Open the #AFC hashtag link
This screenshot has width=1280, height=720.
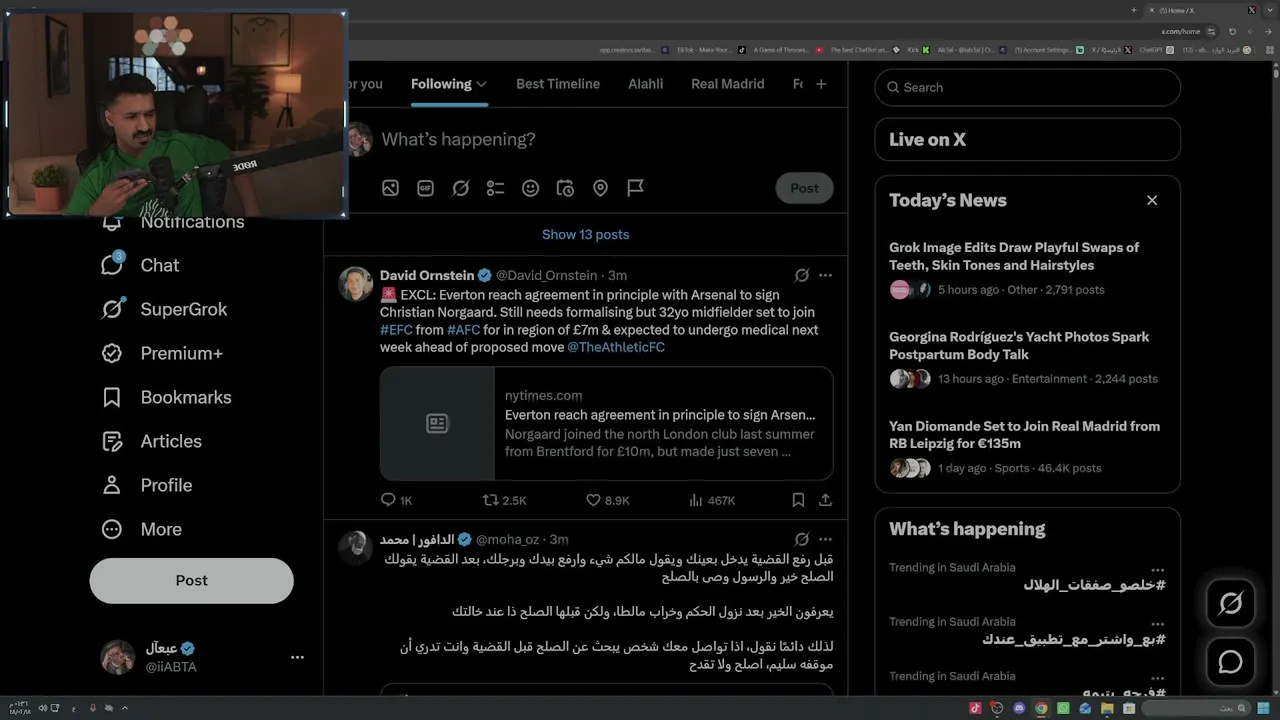[x=463, y=330]
